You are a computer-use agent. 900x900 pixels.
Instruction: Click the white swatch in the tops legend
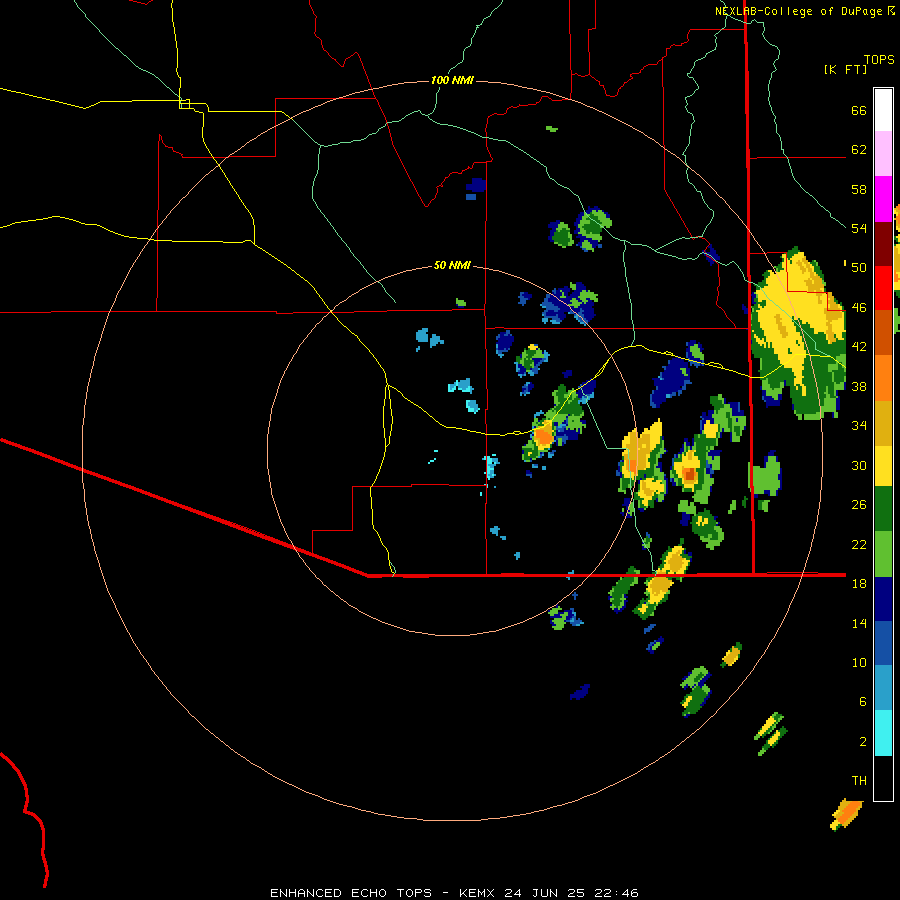[x=883, y=110]
